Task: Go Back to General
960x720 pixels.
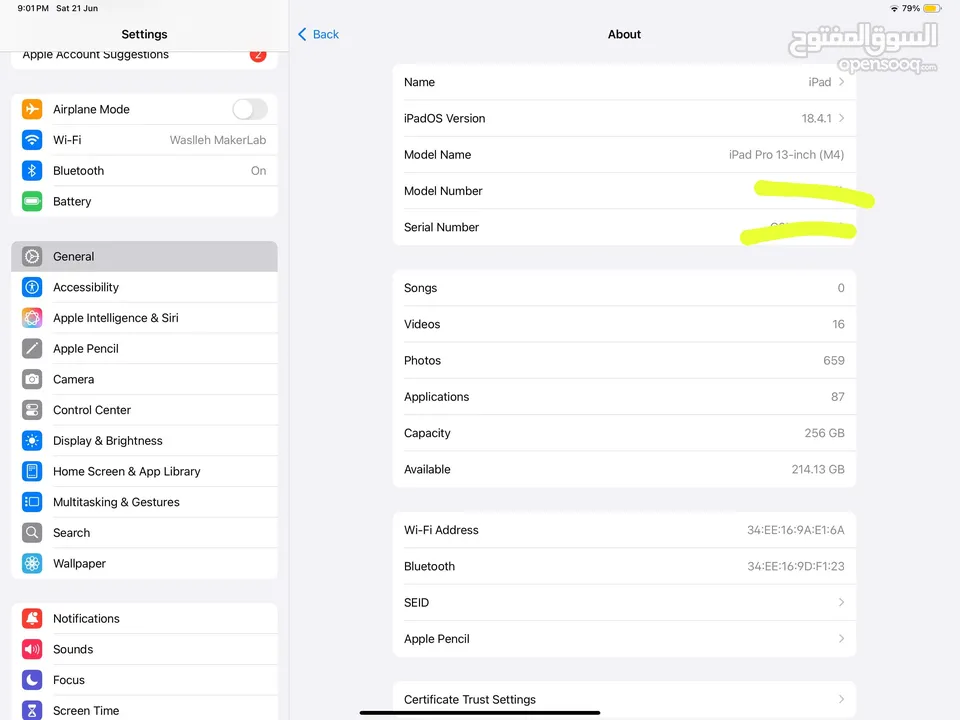Action: click(x=318, y=34)
